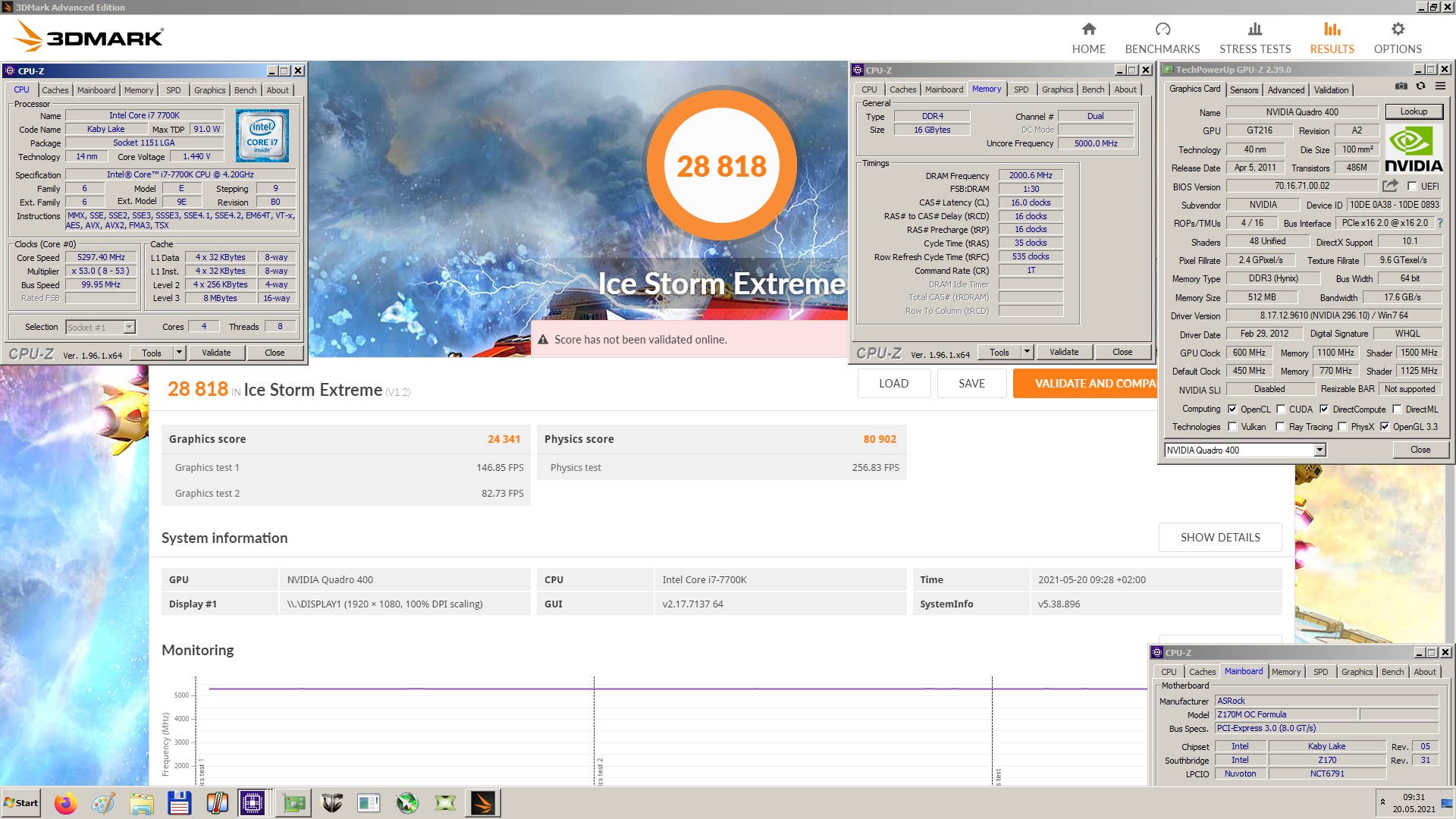This screenshot has height=819, width=1456.
Task: Click the green globe arrow taskbar icon
Action: tap(407, 803)
